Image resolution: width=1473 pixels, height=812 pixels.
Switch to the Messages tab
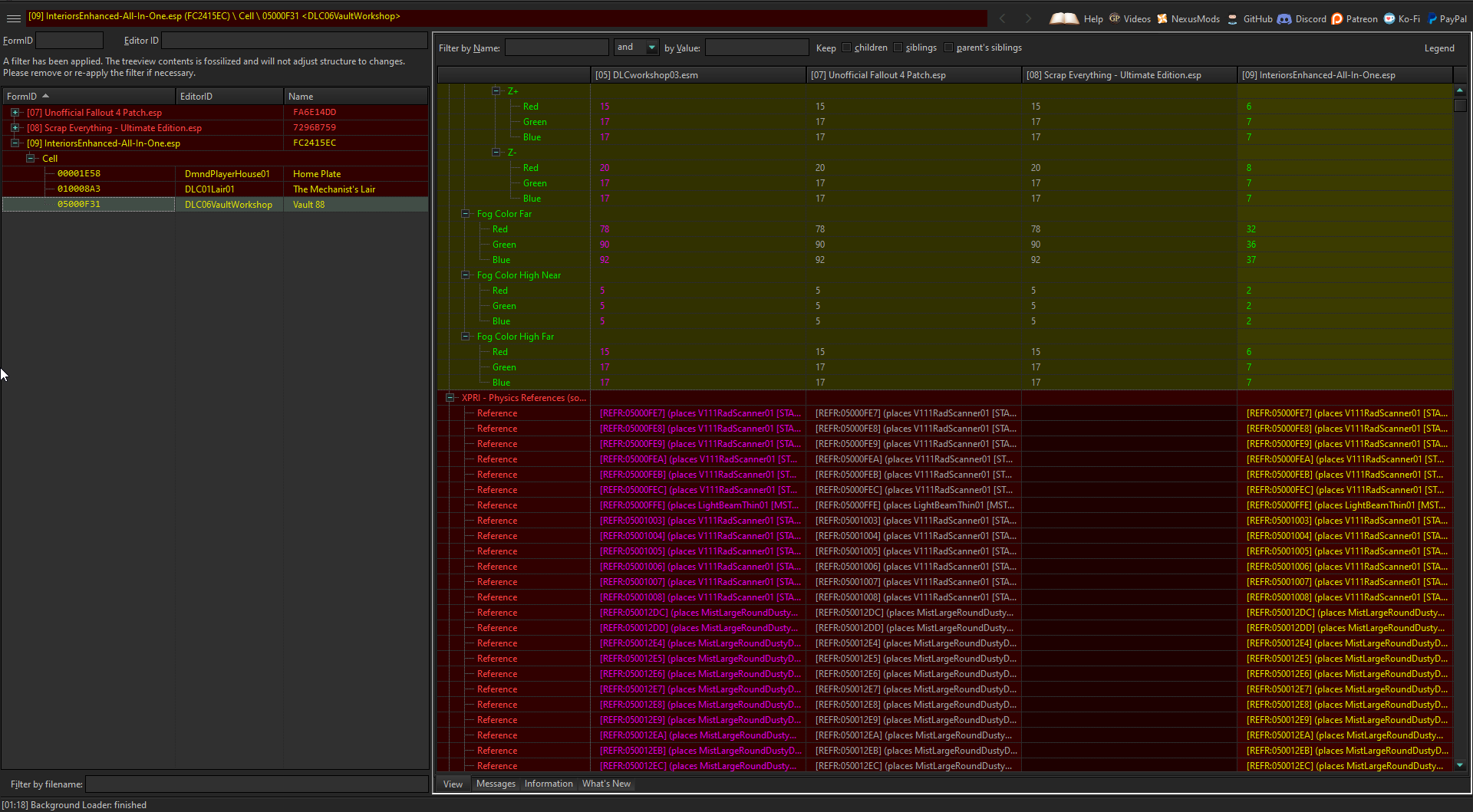496,783
